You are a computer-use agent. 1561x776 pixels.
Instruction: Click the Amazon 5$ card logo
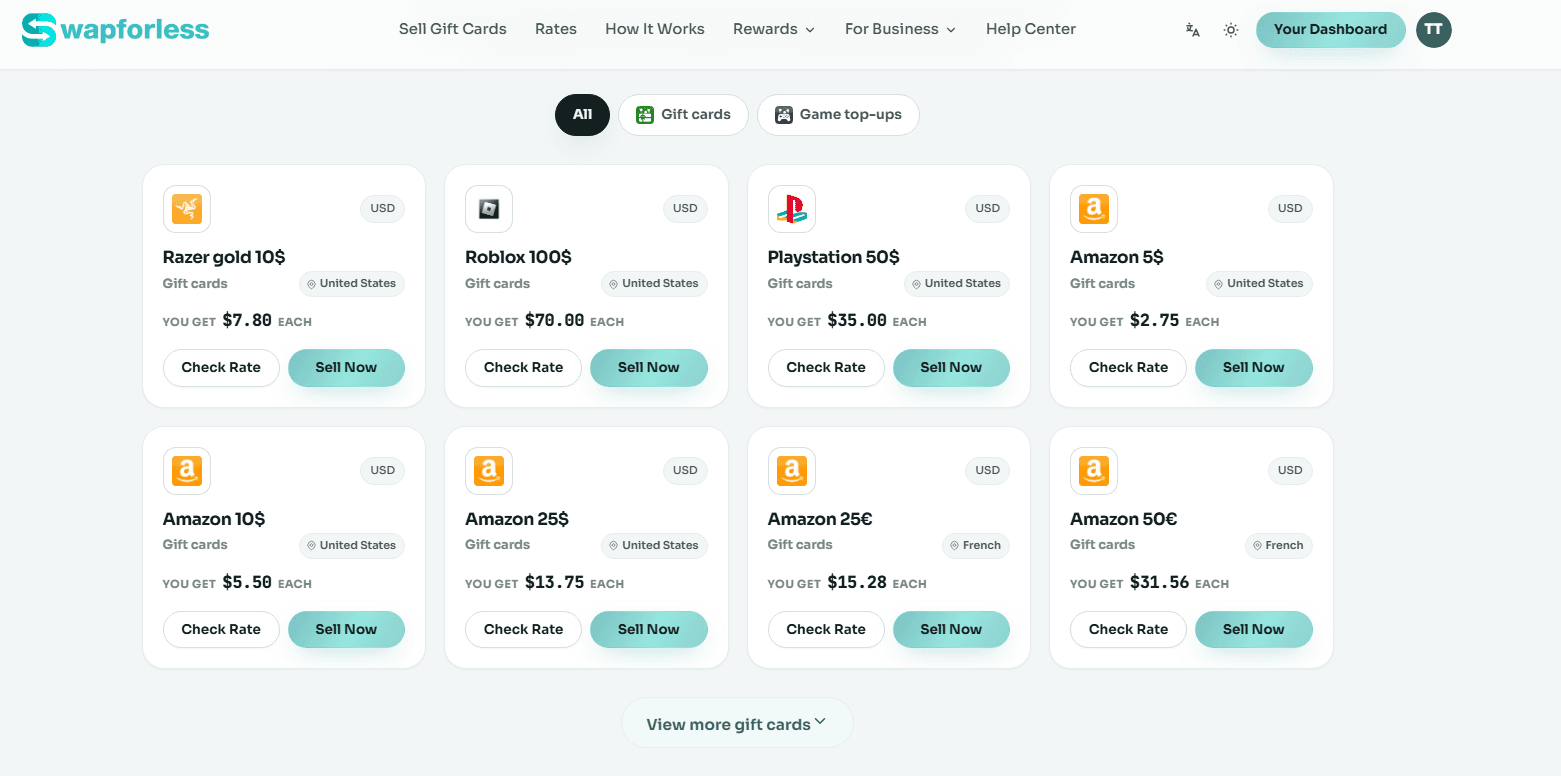1094,209
